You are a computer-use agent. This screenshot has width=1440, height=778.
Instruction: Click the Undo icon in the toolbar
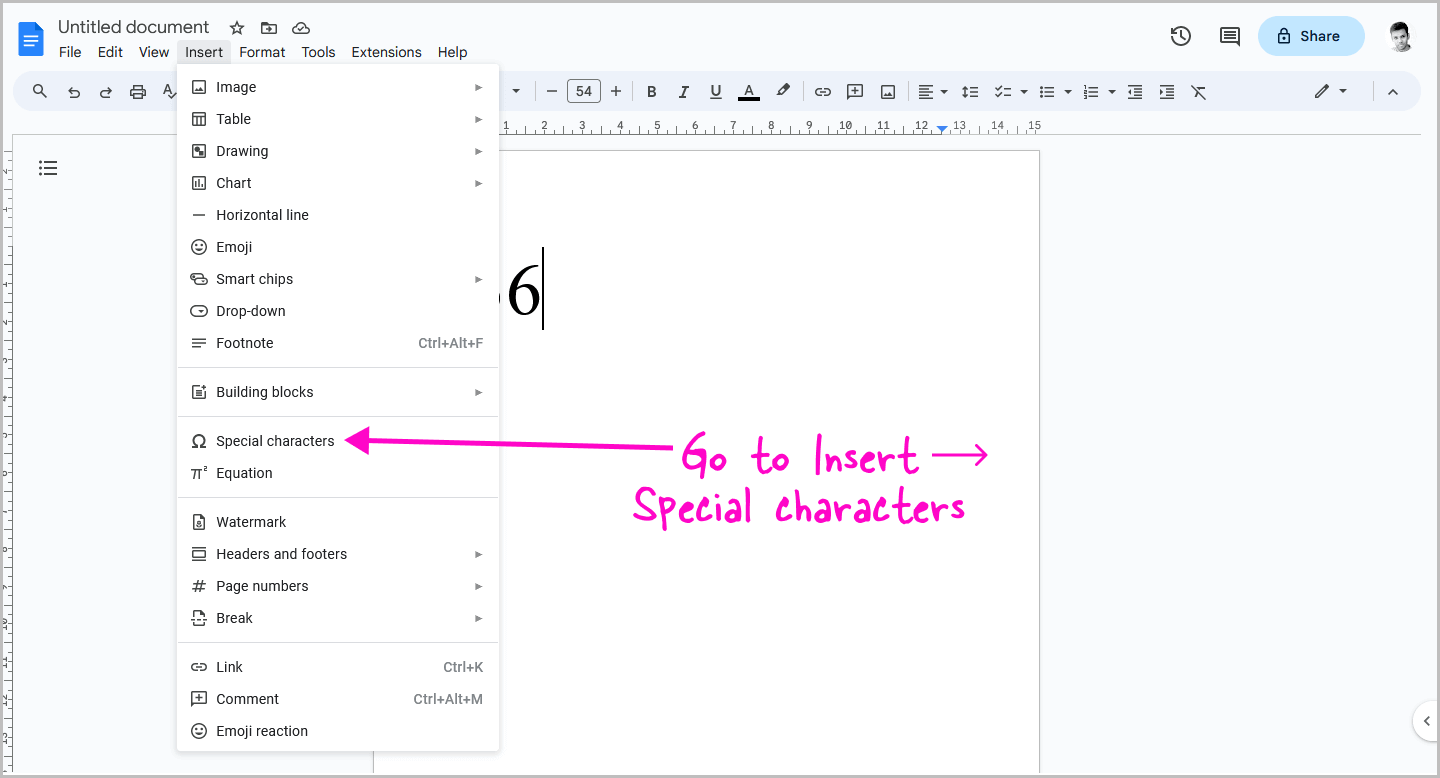(73, 91)
